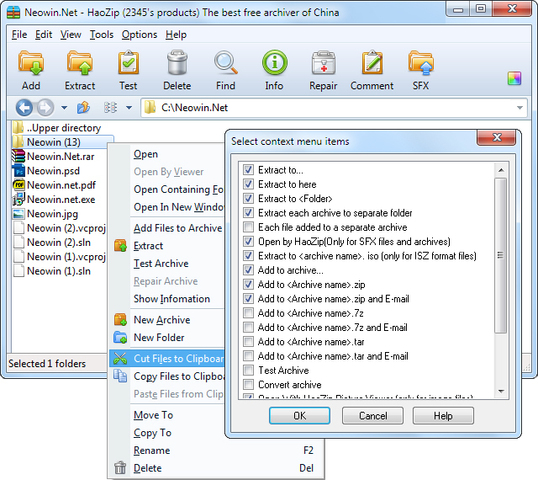The image size is (538, 480).
Task: Click the SFX toolbar icon
Action: point(421,63)
